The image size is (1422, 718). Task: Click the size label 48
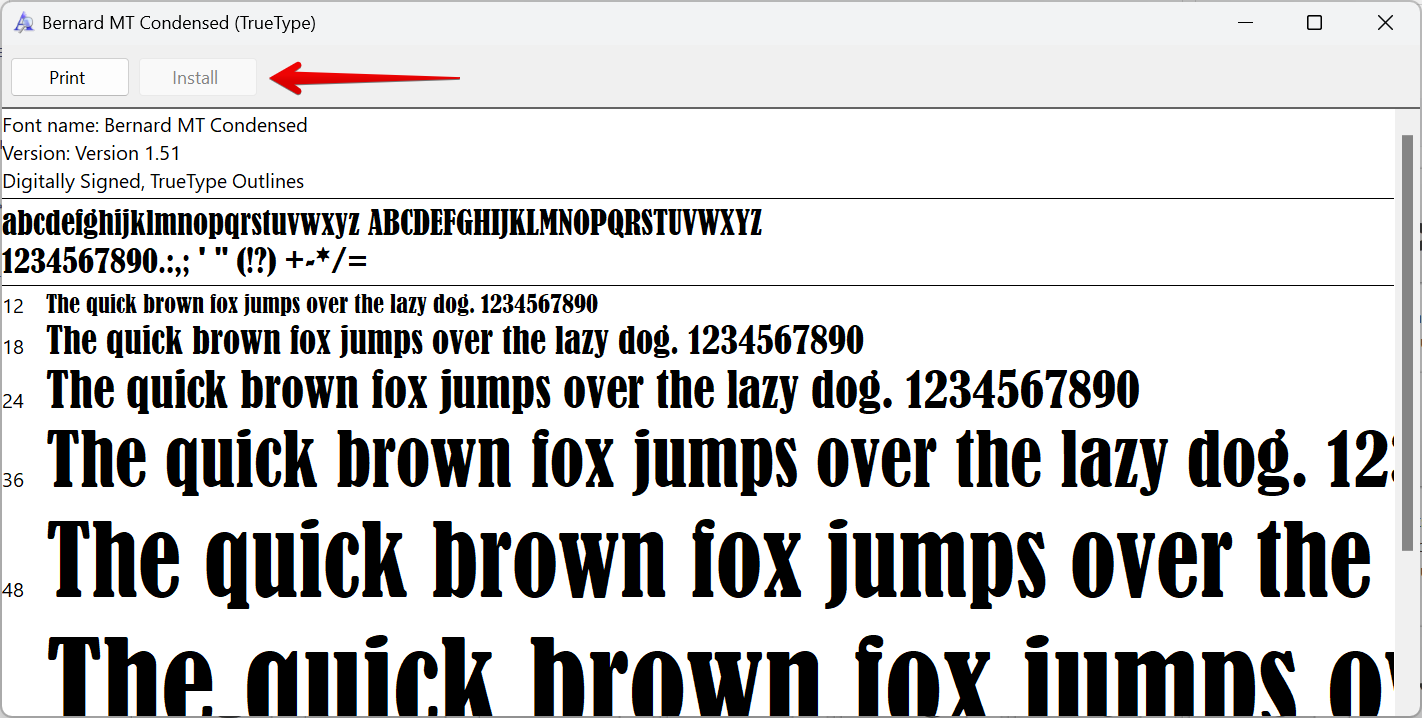coord(13,590)
